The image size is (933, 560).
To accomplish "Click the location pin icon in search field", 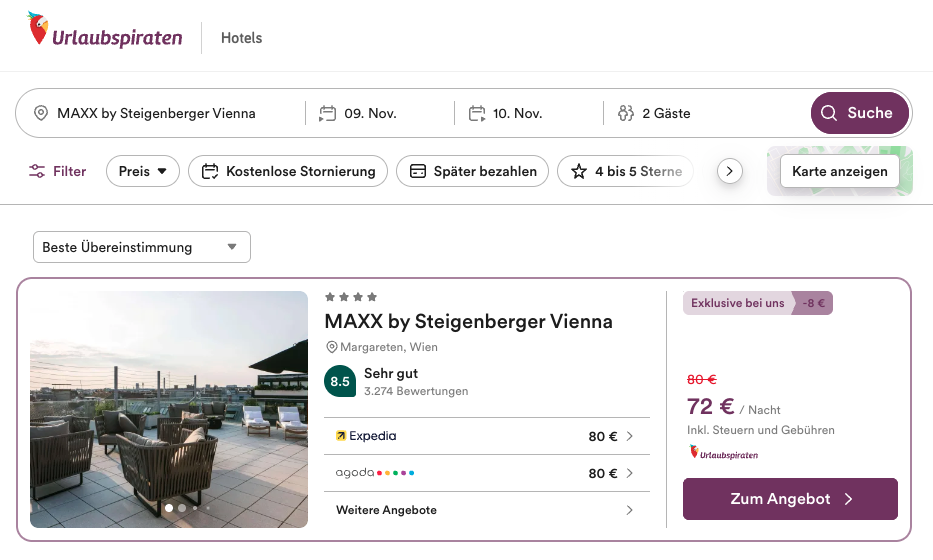I will pos(41,113).
